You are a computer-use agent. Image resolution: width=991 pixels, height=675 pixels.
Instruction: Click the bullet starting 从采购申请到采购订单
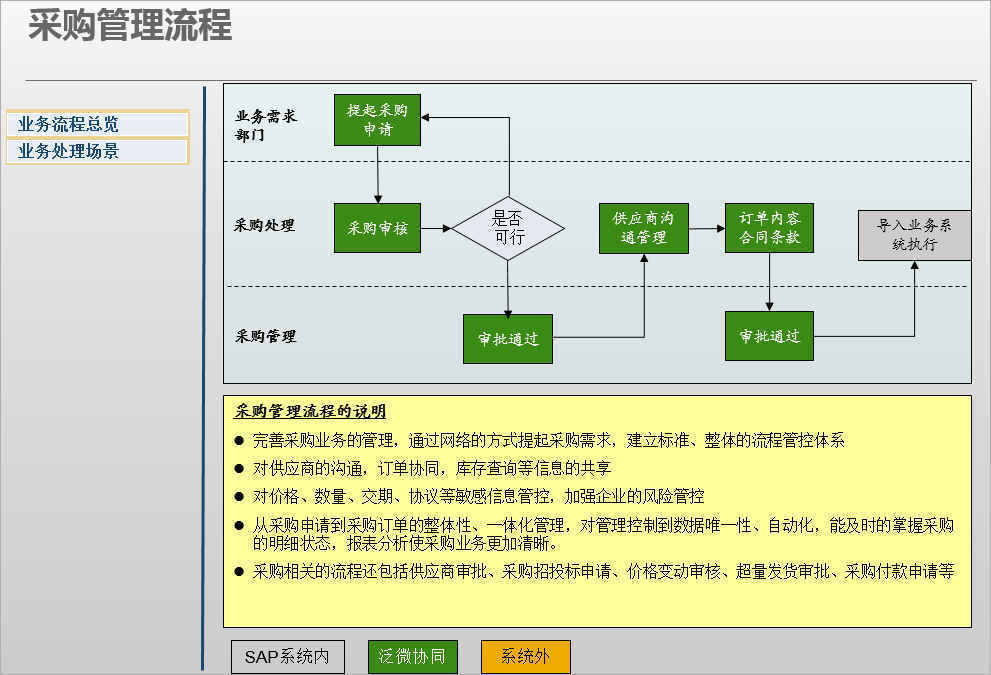coord(603,534)
